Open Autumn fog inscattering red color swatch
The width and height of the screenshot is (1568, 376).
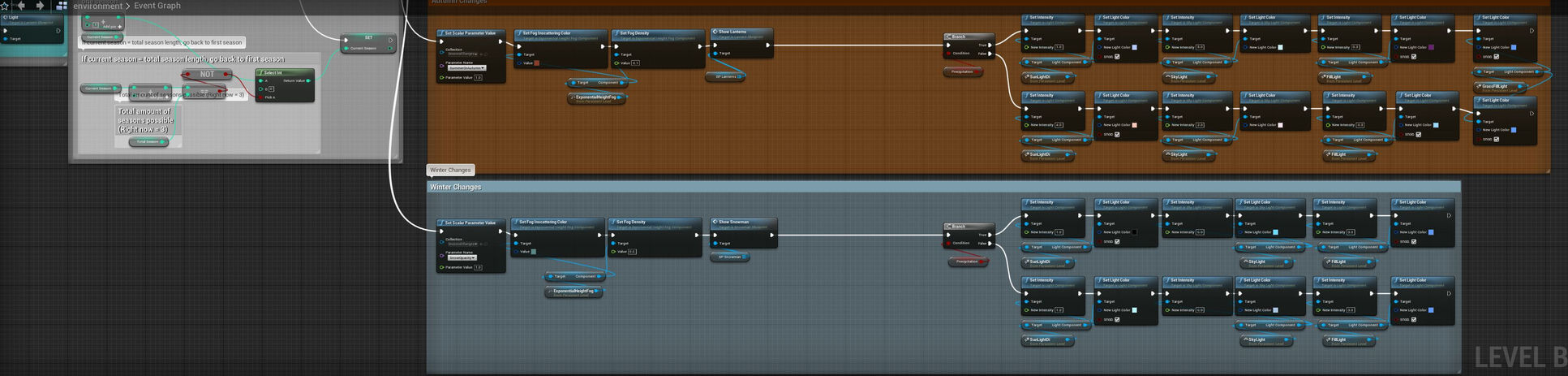[x=537, y=63]
